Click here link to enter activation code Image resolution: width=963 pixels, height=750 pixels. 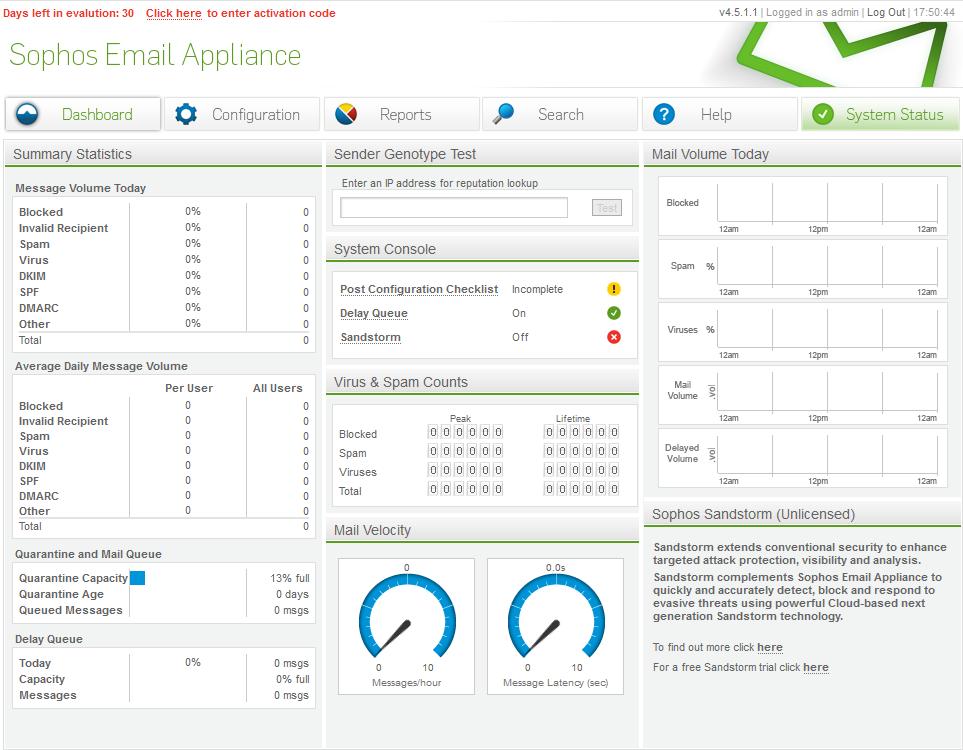point(174,13)
